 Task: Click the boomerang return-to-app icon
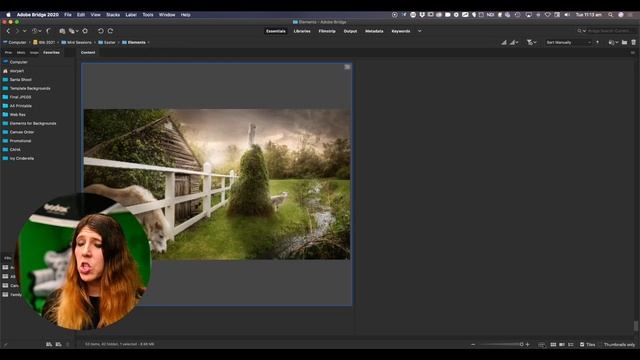click(49, 31)
